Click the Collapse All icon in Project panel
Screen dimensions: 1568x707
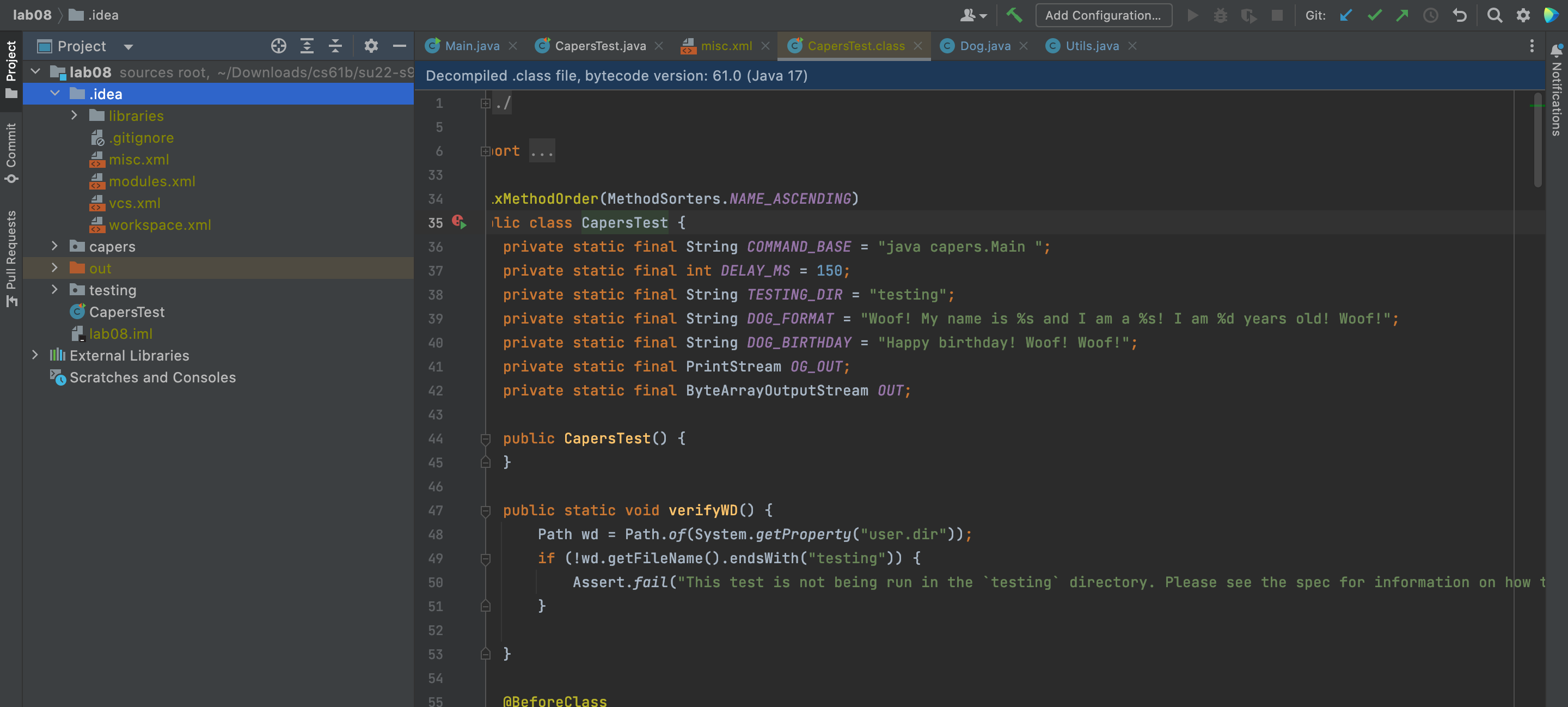(335, 46)
